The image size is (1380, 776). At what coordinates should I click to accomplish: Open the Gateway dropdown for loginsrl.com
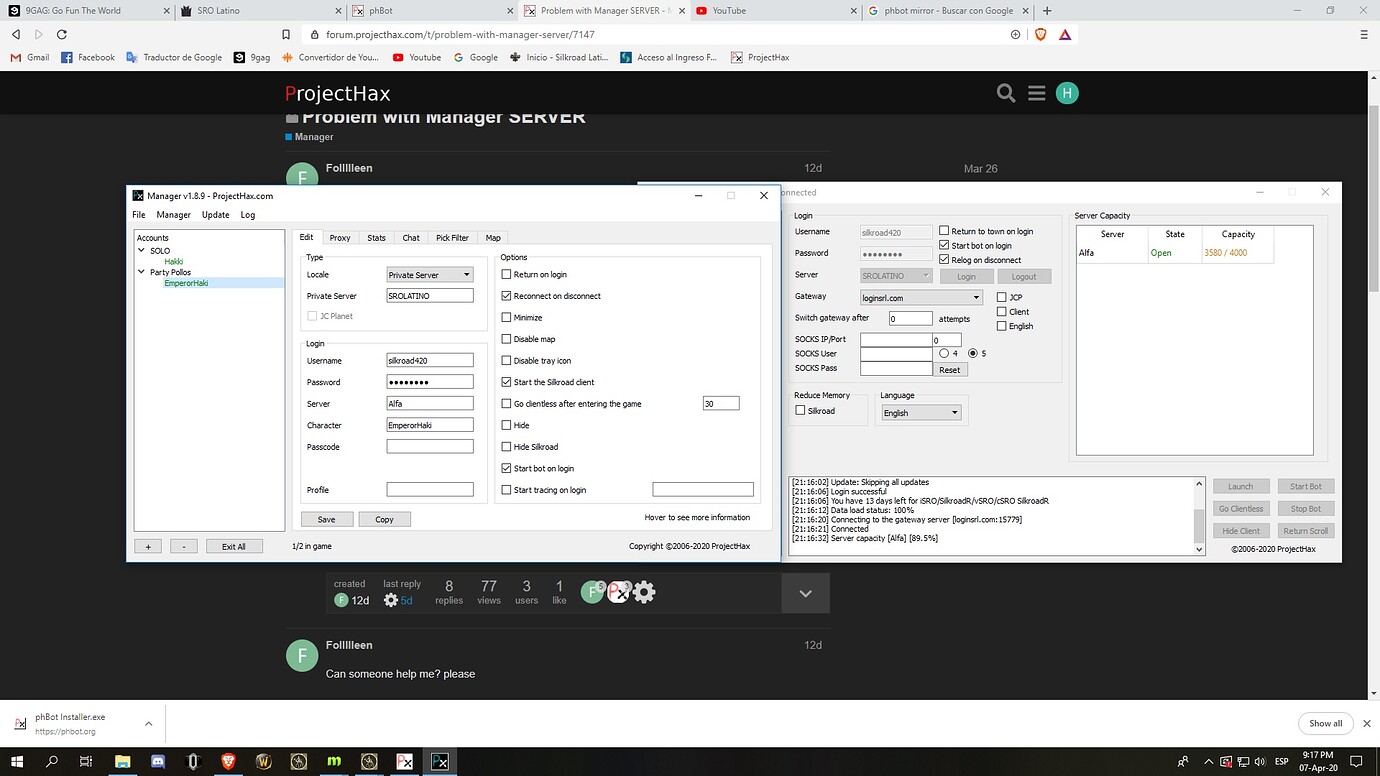[920, 297]
